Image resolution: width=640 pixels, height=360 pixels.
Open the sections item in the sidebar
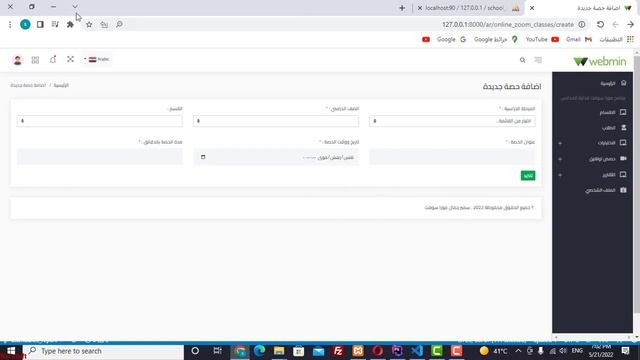pos(613,112)
